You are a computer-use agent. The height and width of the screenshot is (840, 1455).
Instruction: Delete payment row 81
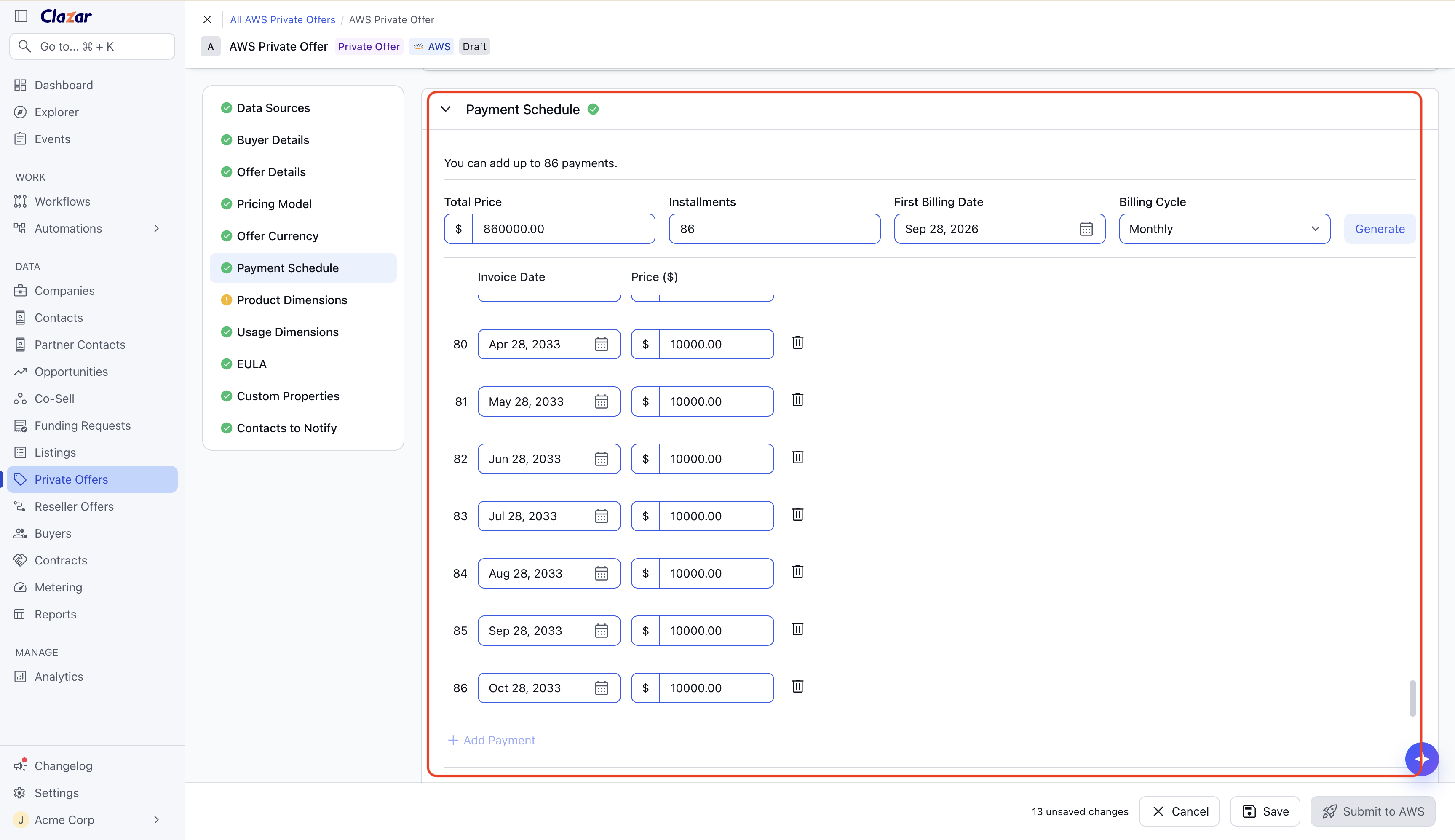click(797, 400)
